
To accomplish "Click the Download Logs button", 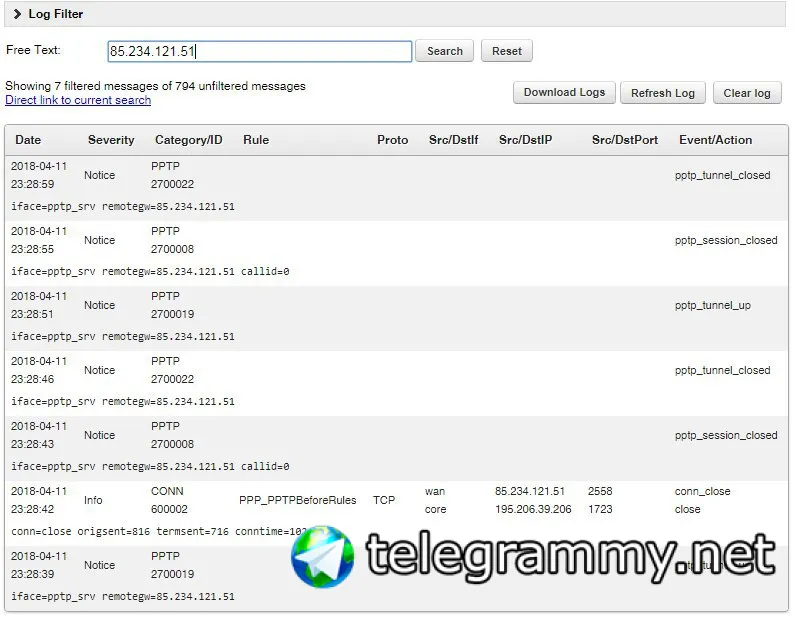I will coord(564,92).
